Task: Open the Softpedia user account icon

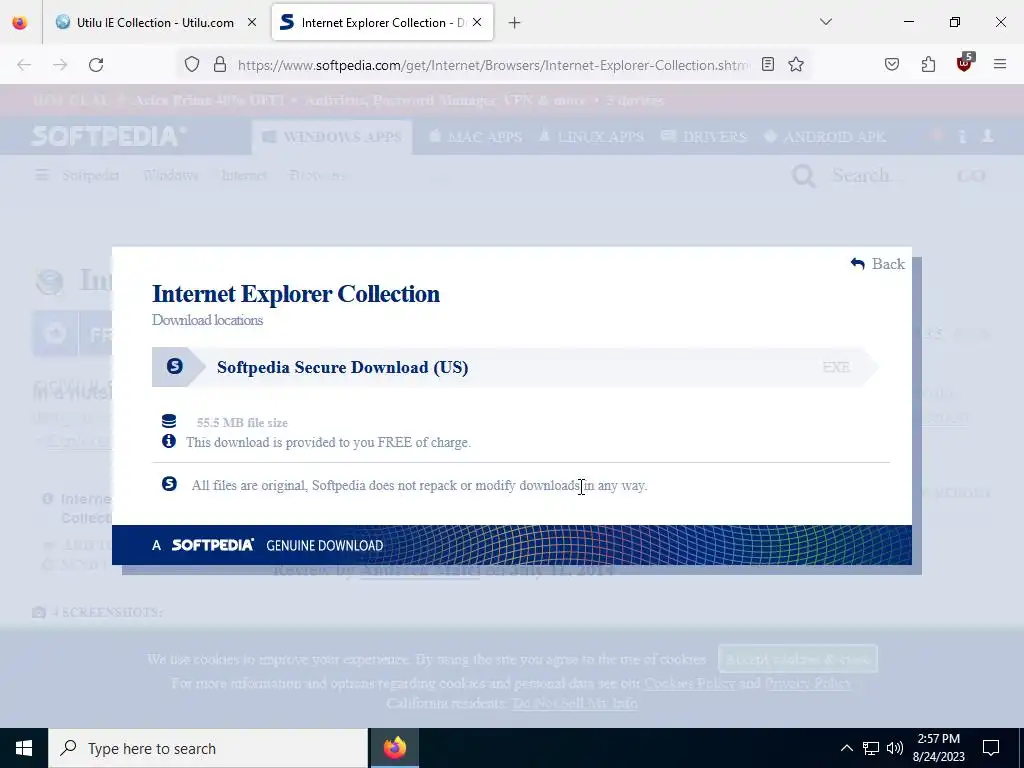Action: 988,136
